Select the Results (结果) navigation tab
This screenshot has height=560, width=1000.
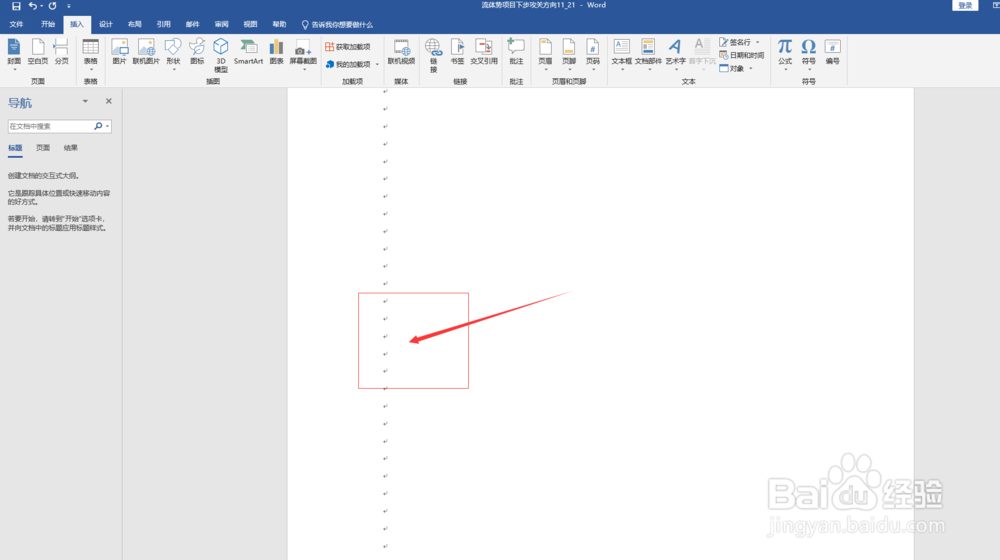[70, 148]
